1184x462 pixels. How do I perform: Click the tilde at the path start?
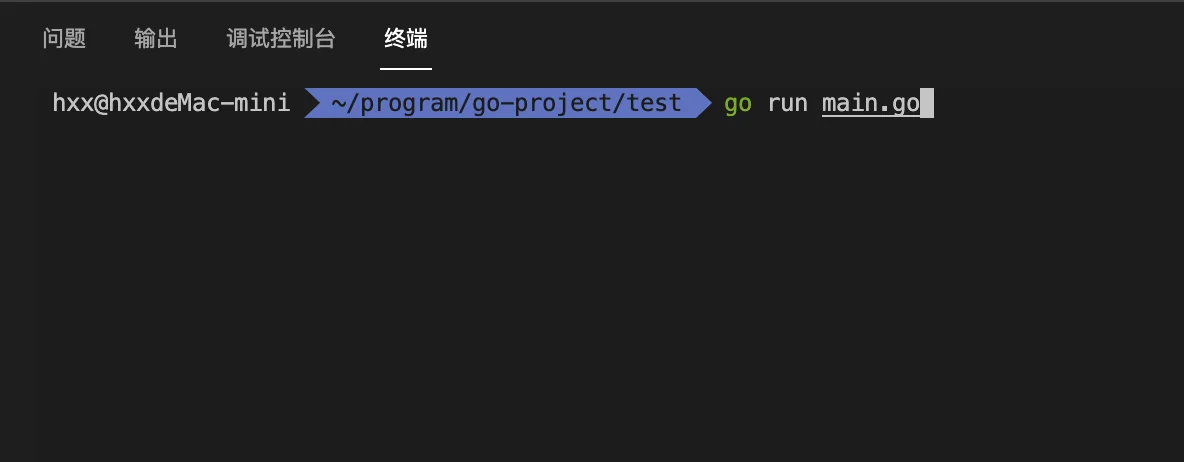coord(338,103)
